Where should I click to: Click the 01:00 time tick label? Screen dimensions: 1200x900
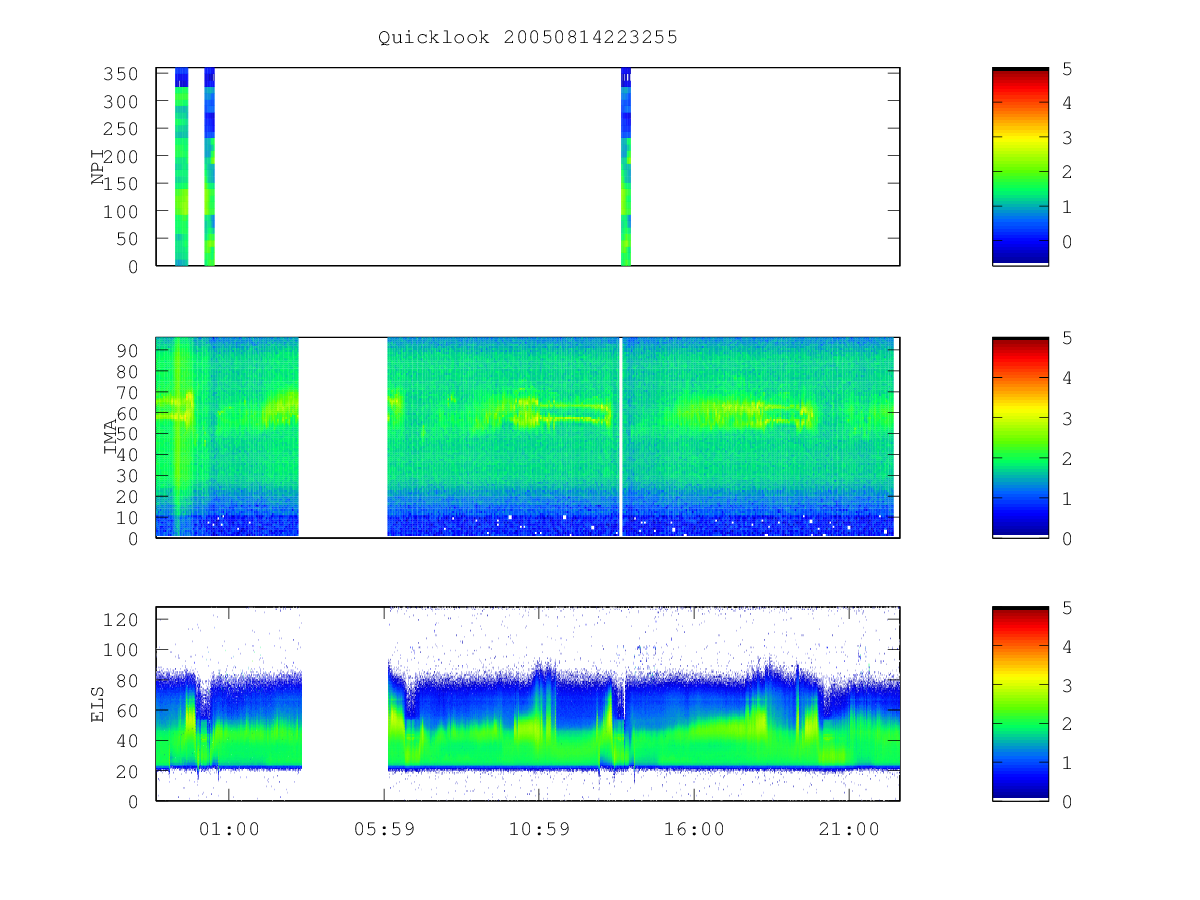pyautogui.click(x=229, y=829)
